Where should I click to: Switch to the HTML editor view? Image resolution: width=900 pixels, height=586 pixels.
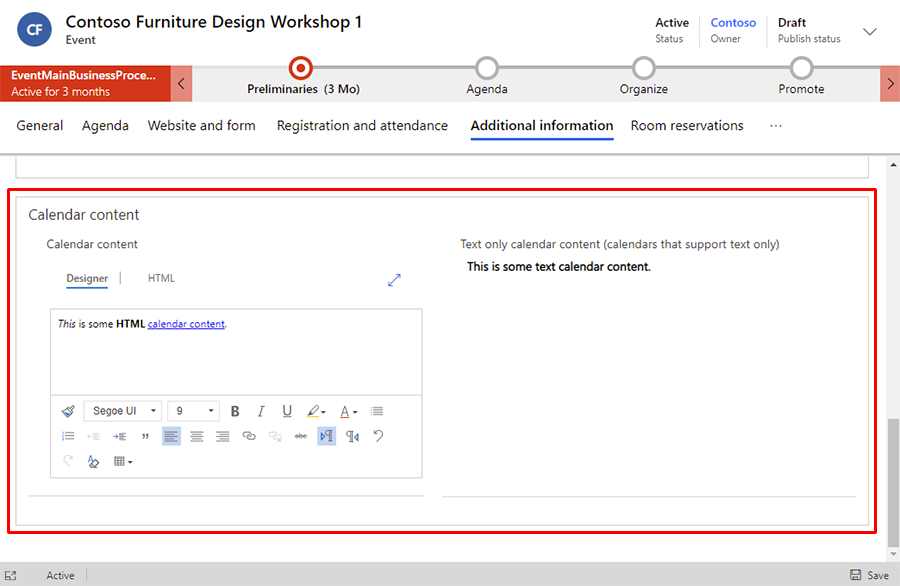click(x=161, y=278)
